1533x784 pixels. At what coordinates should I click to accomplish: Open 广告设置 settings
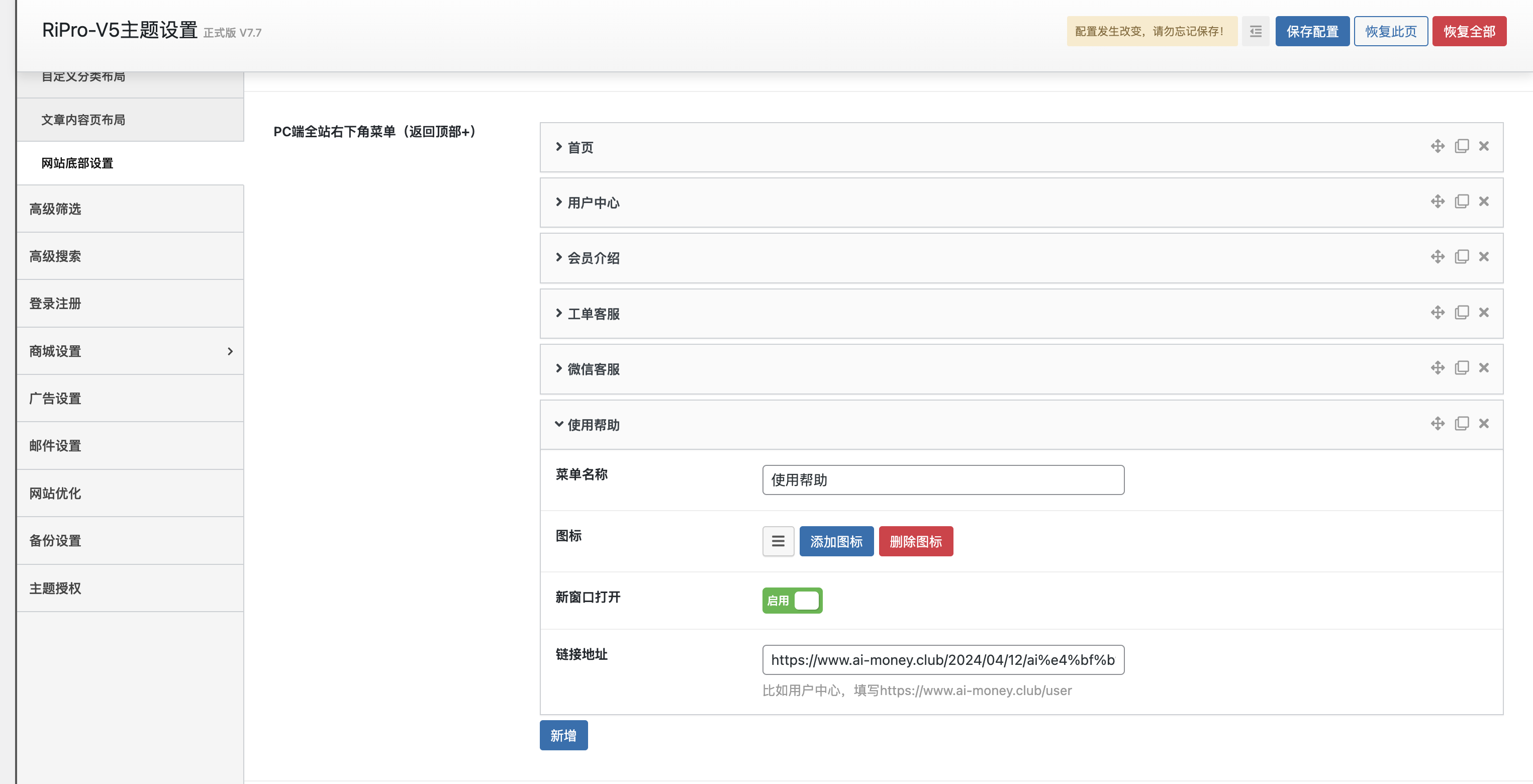click(130, 399)
